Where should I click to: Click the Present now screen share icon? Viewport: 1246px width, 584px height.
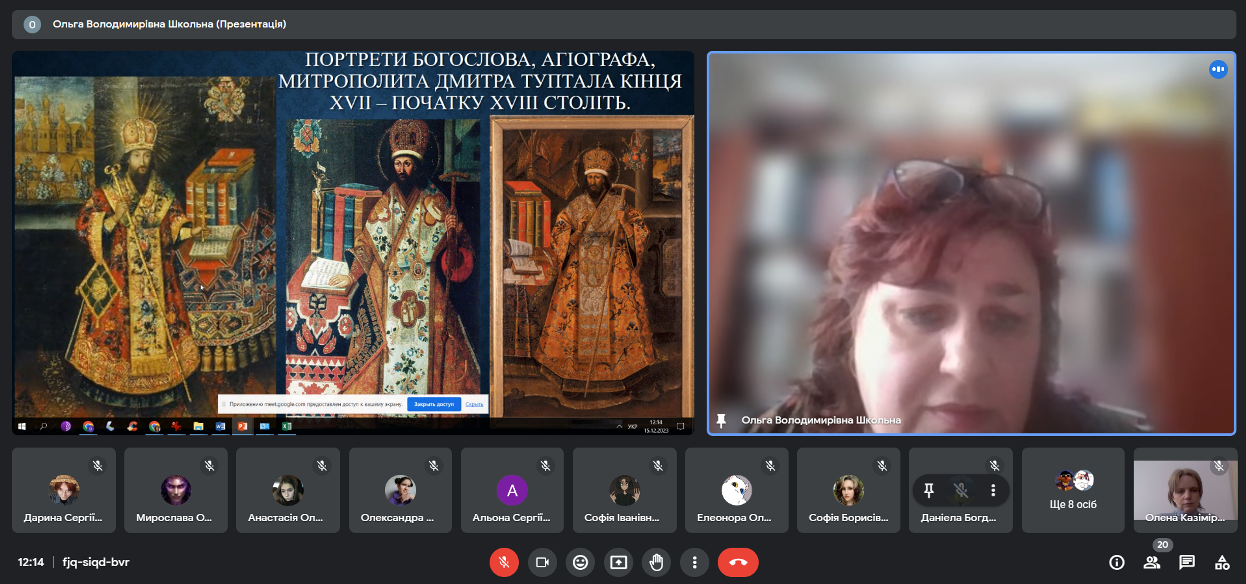click(618, 562)
